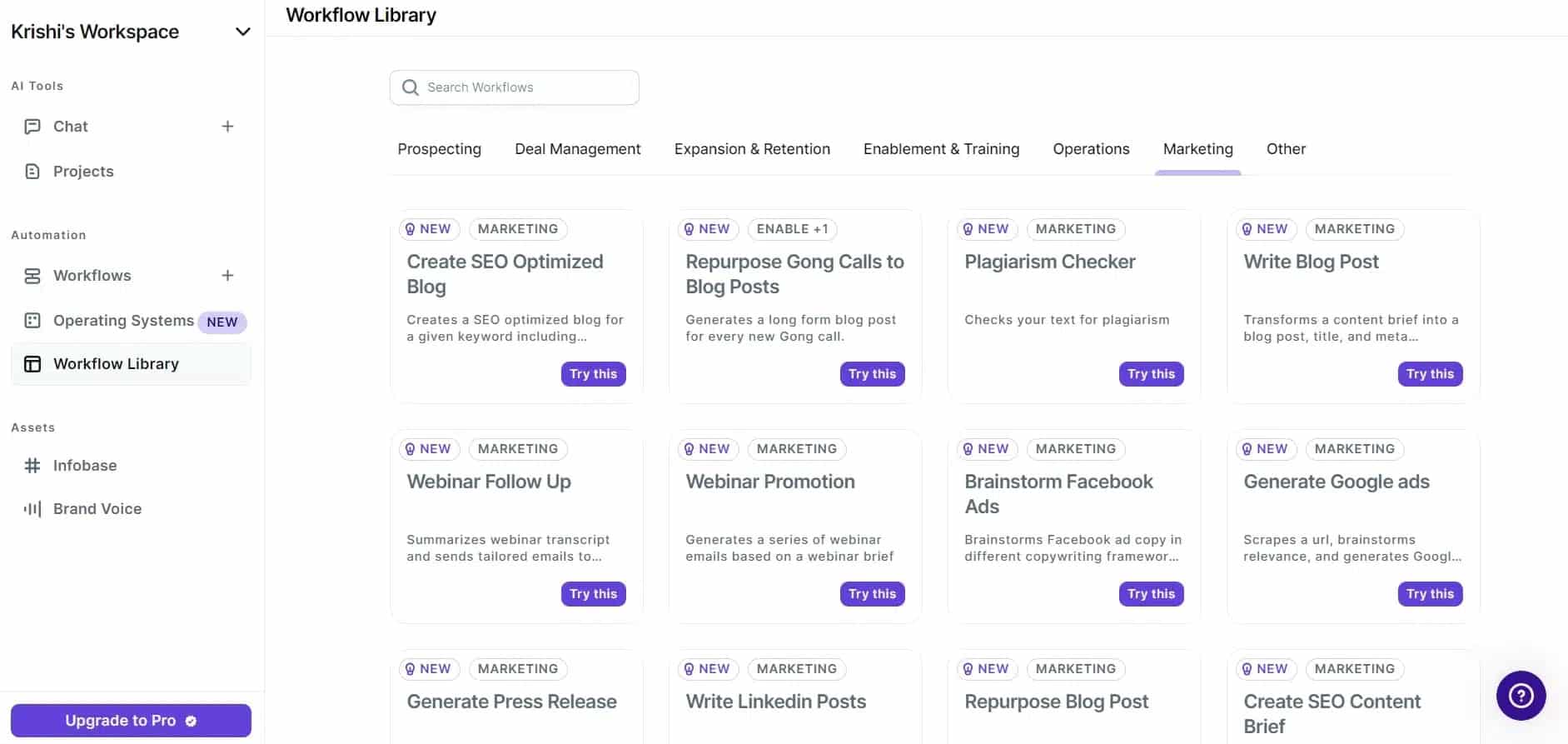The height and width of the screenshot is (744, 1568).
Task: Click the Brand Voice waveform icon
Action: tap(32, 509)
